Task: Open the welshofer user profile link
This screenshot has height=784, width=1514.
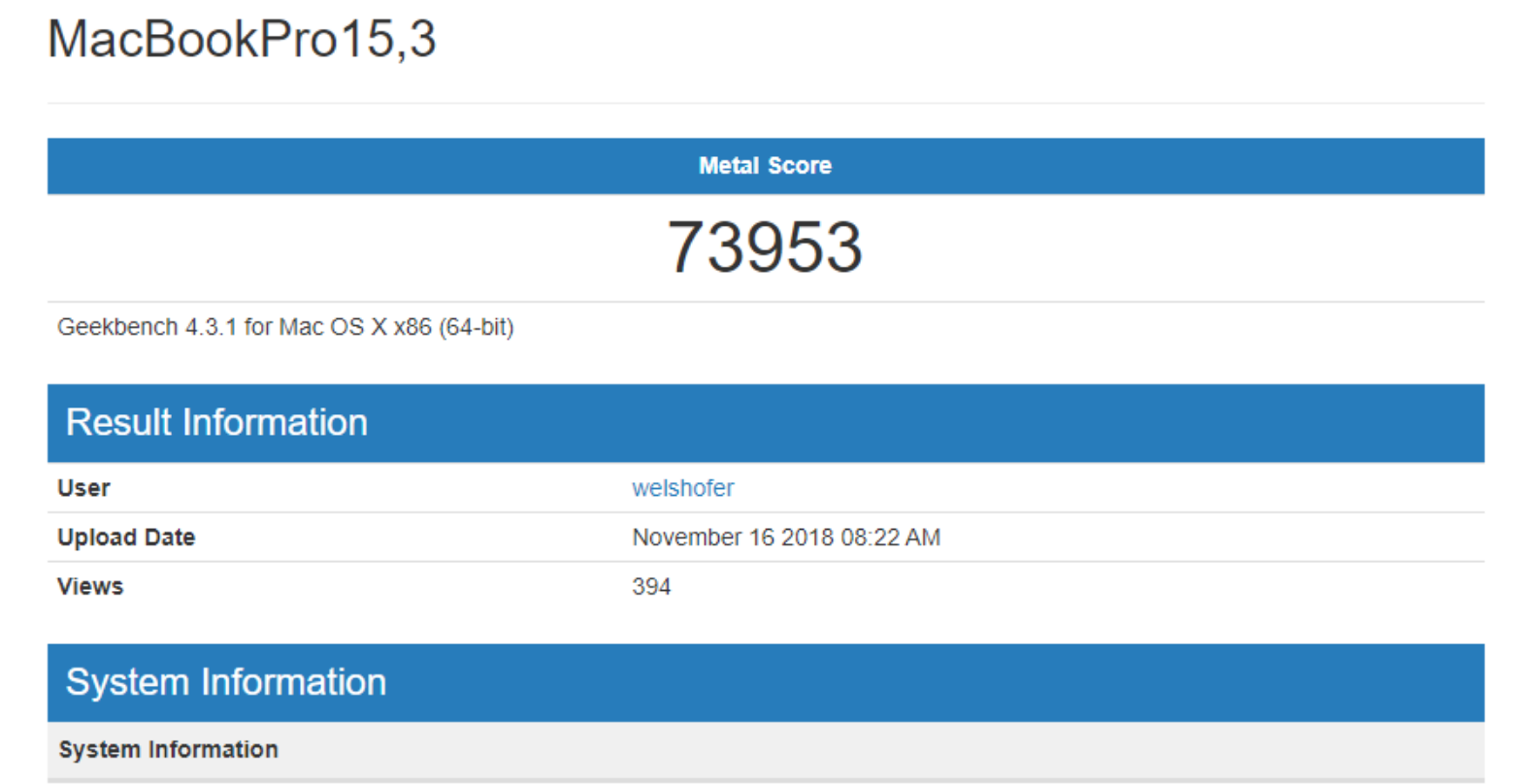Action: pos(682,488)
